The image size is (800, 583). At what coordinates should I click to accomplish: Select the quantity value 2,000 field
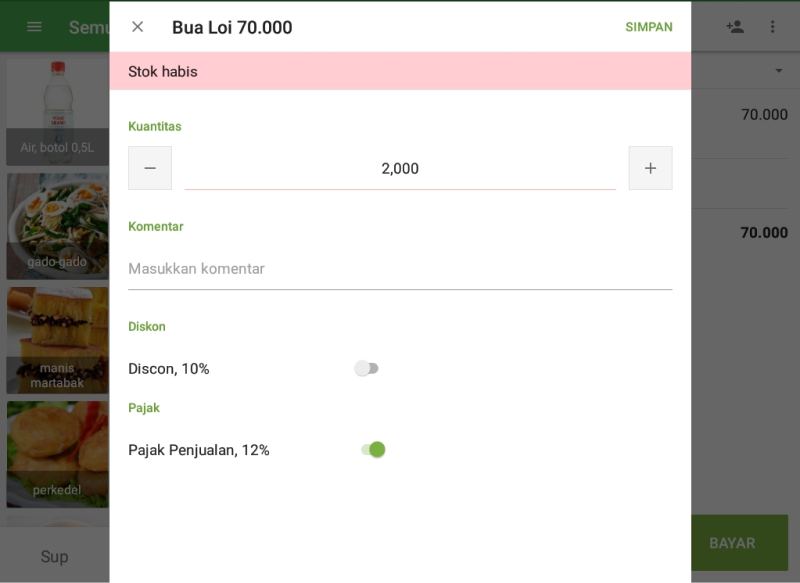pos(400,168)
